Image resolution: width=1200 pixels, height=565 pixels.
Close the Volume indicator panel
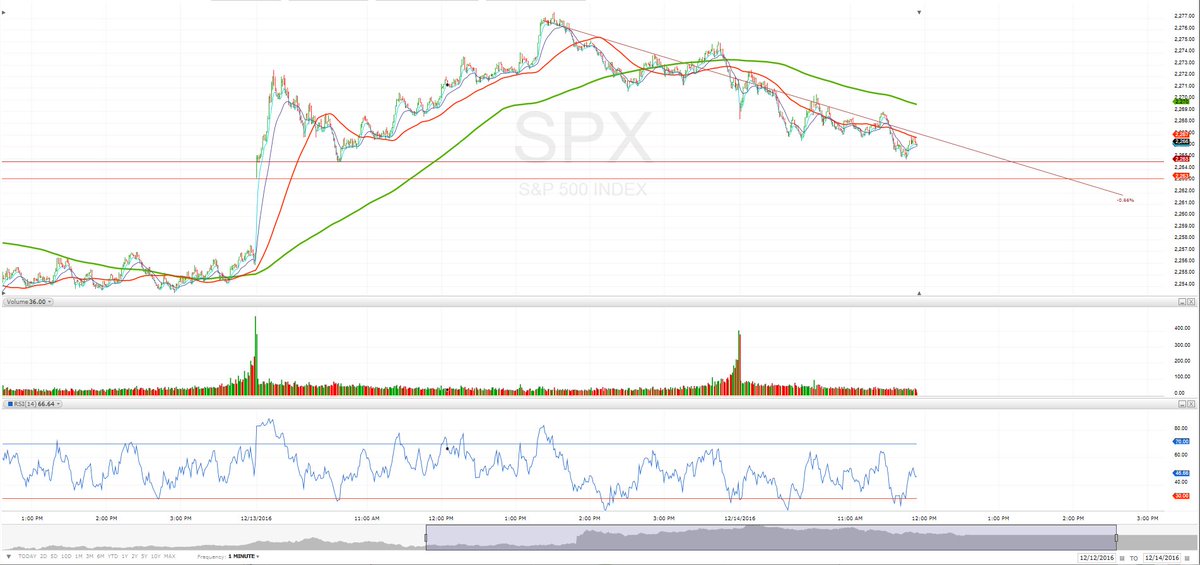pos(1191,301)
